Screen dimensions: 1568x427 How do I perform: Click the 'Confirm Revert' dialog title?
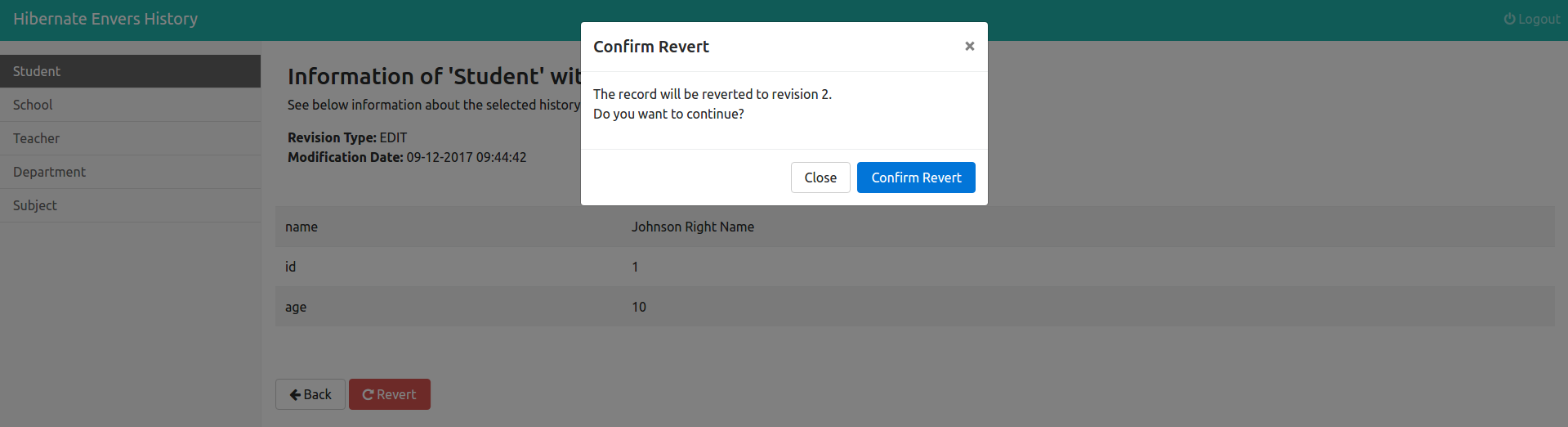[651, 47]
